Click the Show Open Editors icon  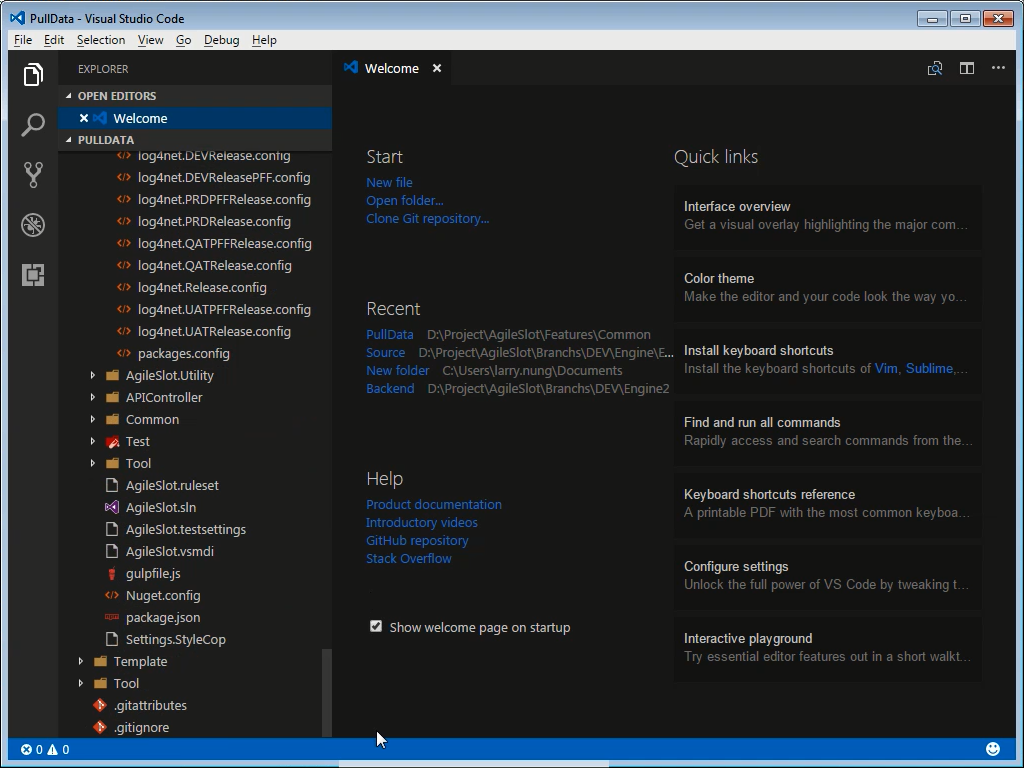pyautogui.click(x=935, y=69)
